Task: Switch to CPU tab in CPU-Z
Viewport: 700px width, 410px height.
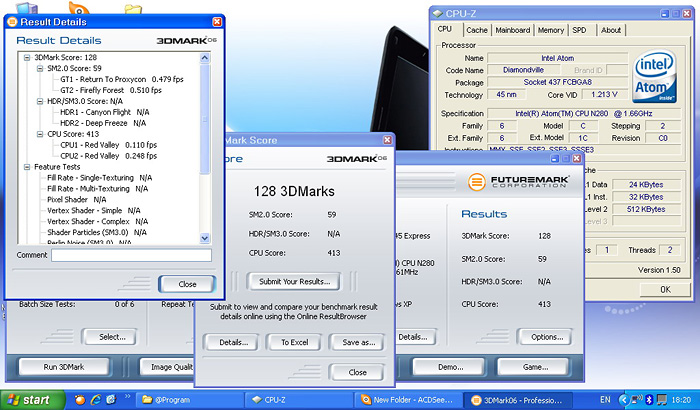Action: [x=445, y=29]
